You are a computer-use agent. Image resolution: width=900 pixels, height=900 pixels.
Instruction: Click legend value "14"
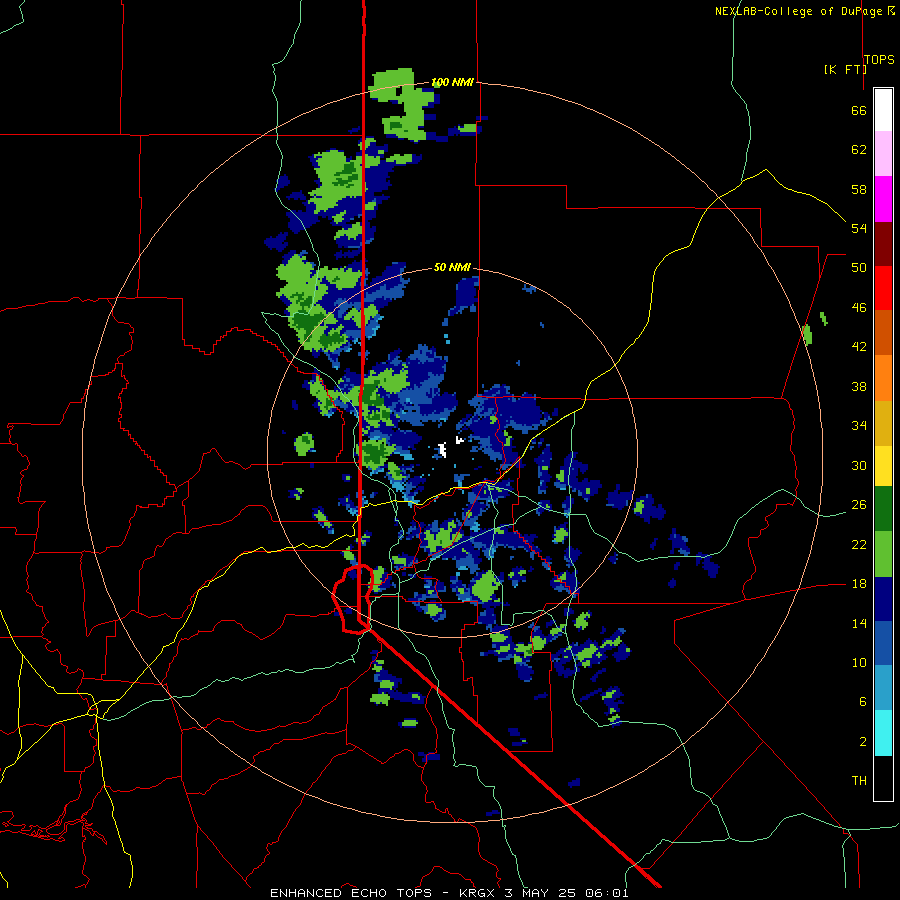click(x=859, y=623)
